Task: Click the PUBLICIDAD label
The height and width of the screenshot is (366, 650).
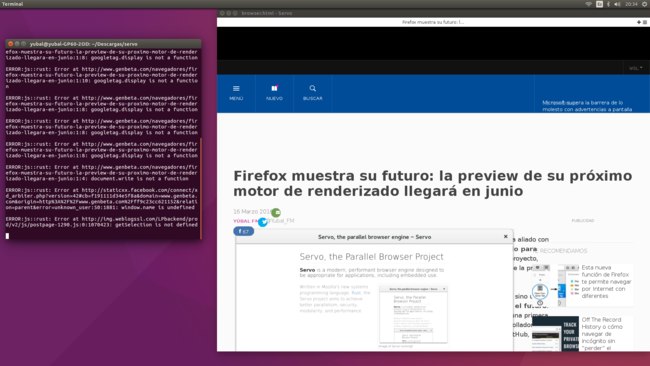Action: coord(582,221)
